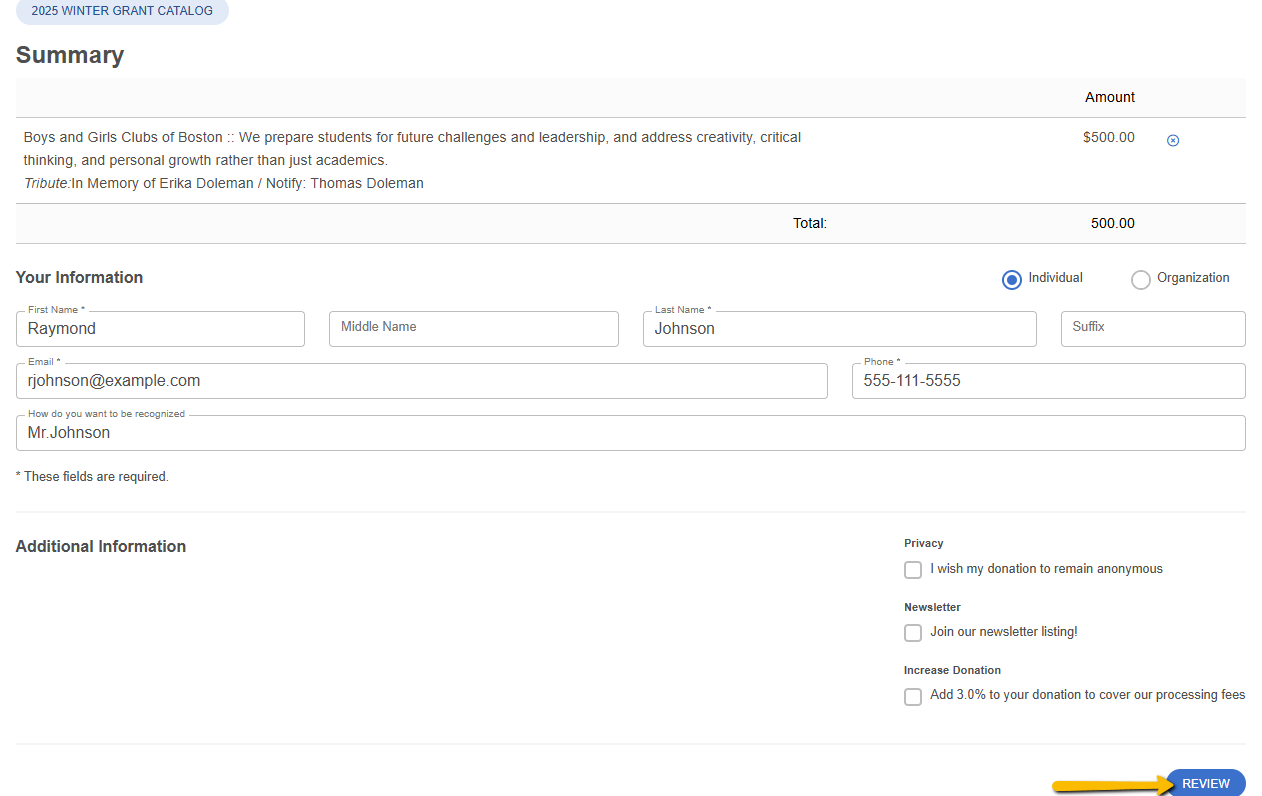Click the Review button
1262x796 pixels.
click(x=1206, y=783)
